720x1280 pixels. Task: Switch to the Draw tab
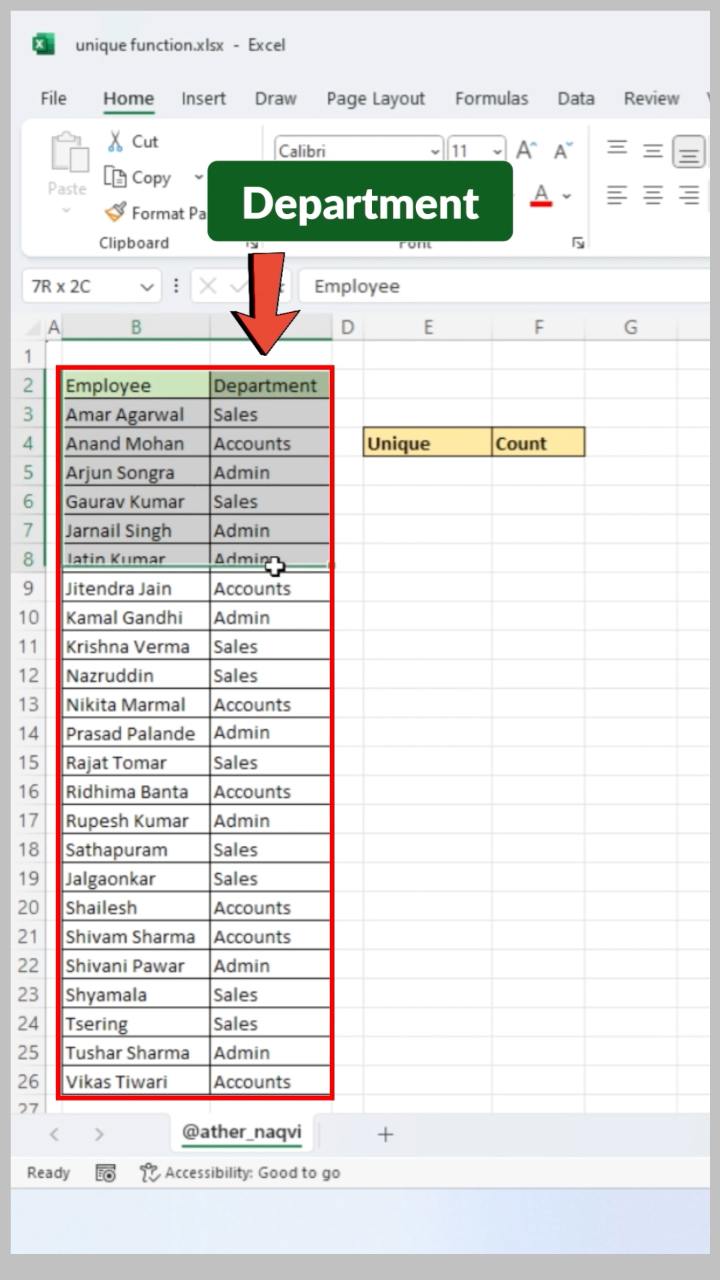pyautogui.click(x=275, y=98)
